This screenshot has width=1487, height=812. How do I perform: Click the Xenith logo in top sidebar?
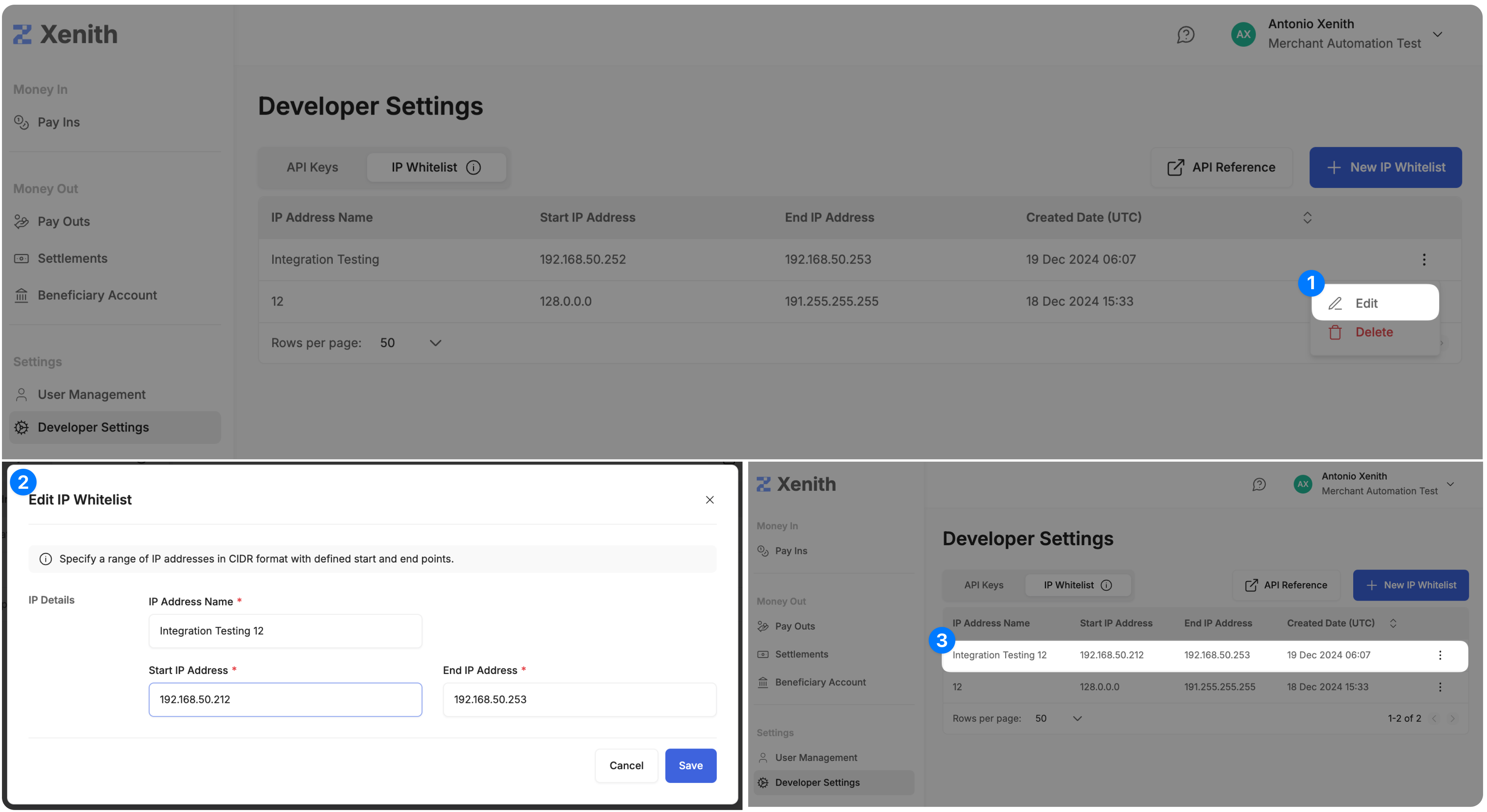65,35
